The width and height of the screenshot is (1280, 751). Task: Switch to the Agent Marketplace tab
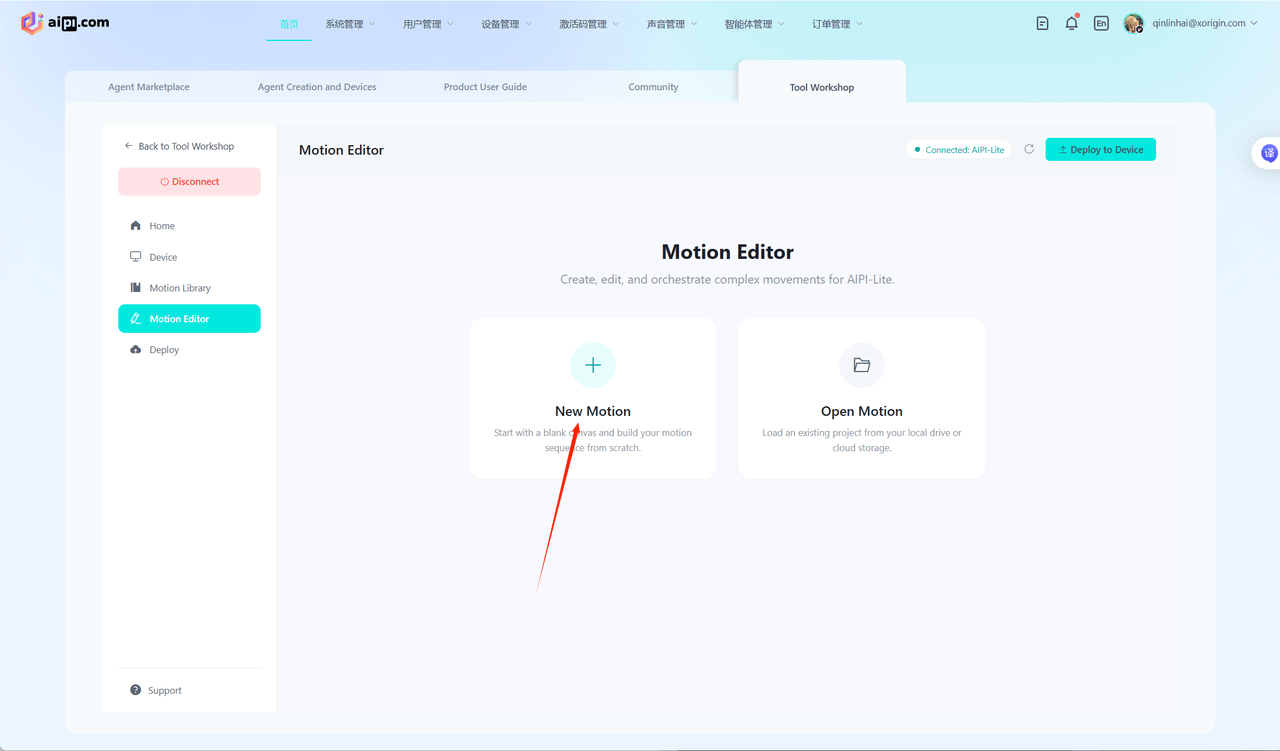[x=149, y=87]
